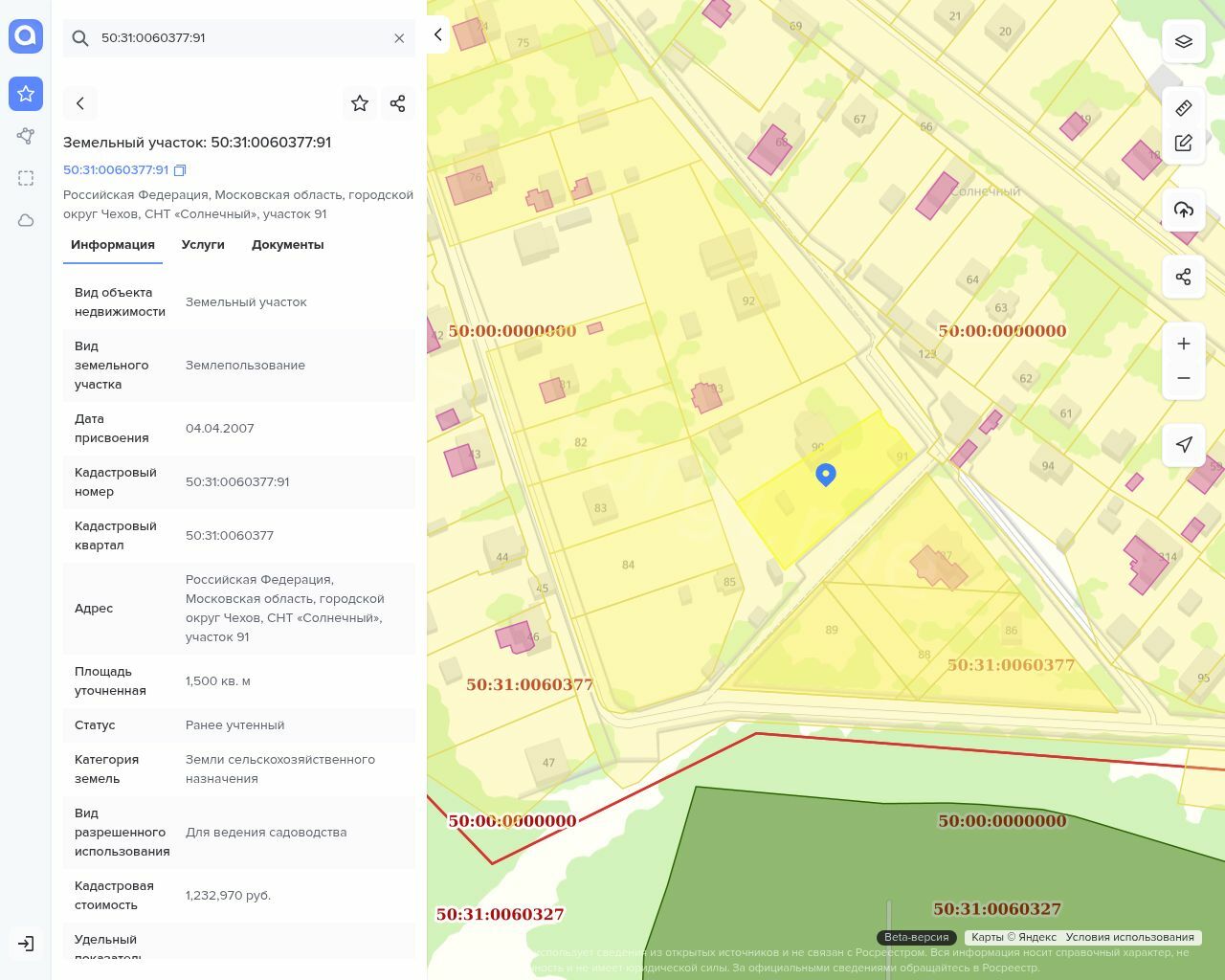Select the ruler measurement tool

[x=1184, y=107]
